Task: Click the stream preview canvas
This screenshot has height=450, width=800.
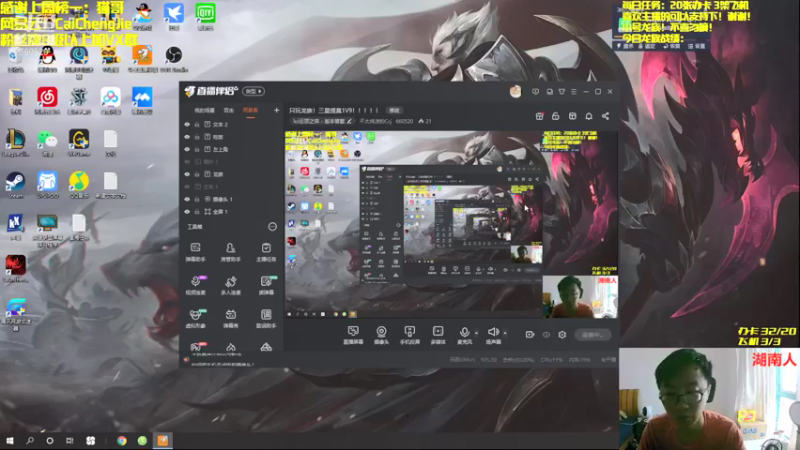Action: coord(451,224)
